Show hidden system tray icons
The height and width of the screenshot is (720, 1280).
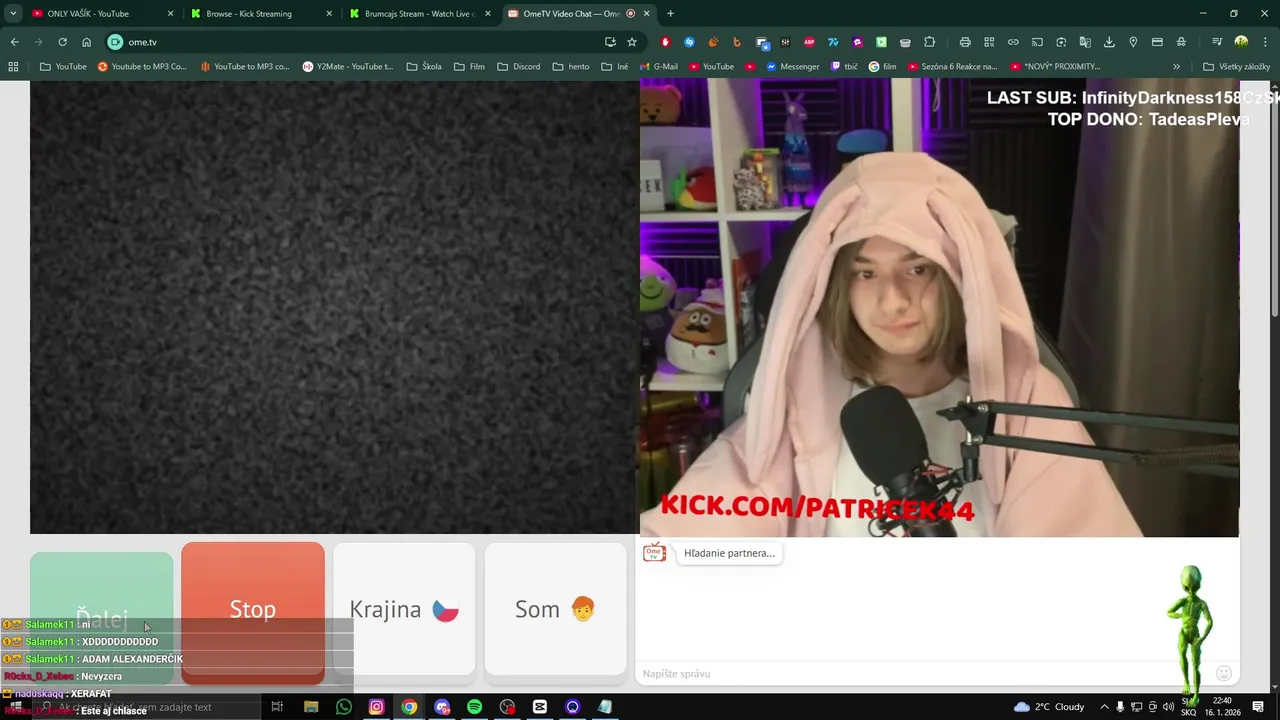[x=1104, y=707]
